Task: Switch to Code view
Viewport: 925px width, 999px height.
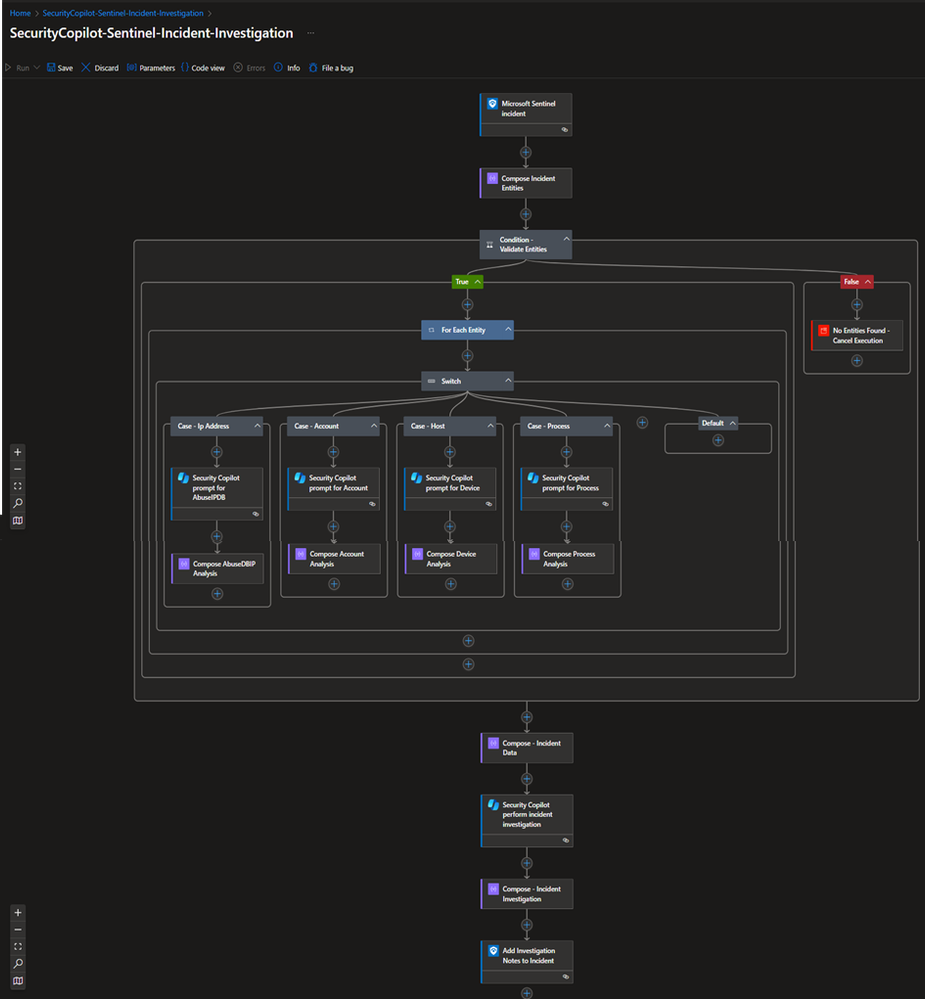Action: click(203, 68)
